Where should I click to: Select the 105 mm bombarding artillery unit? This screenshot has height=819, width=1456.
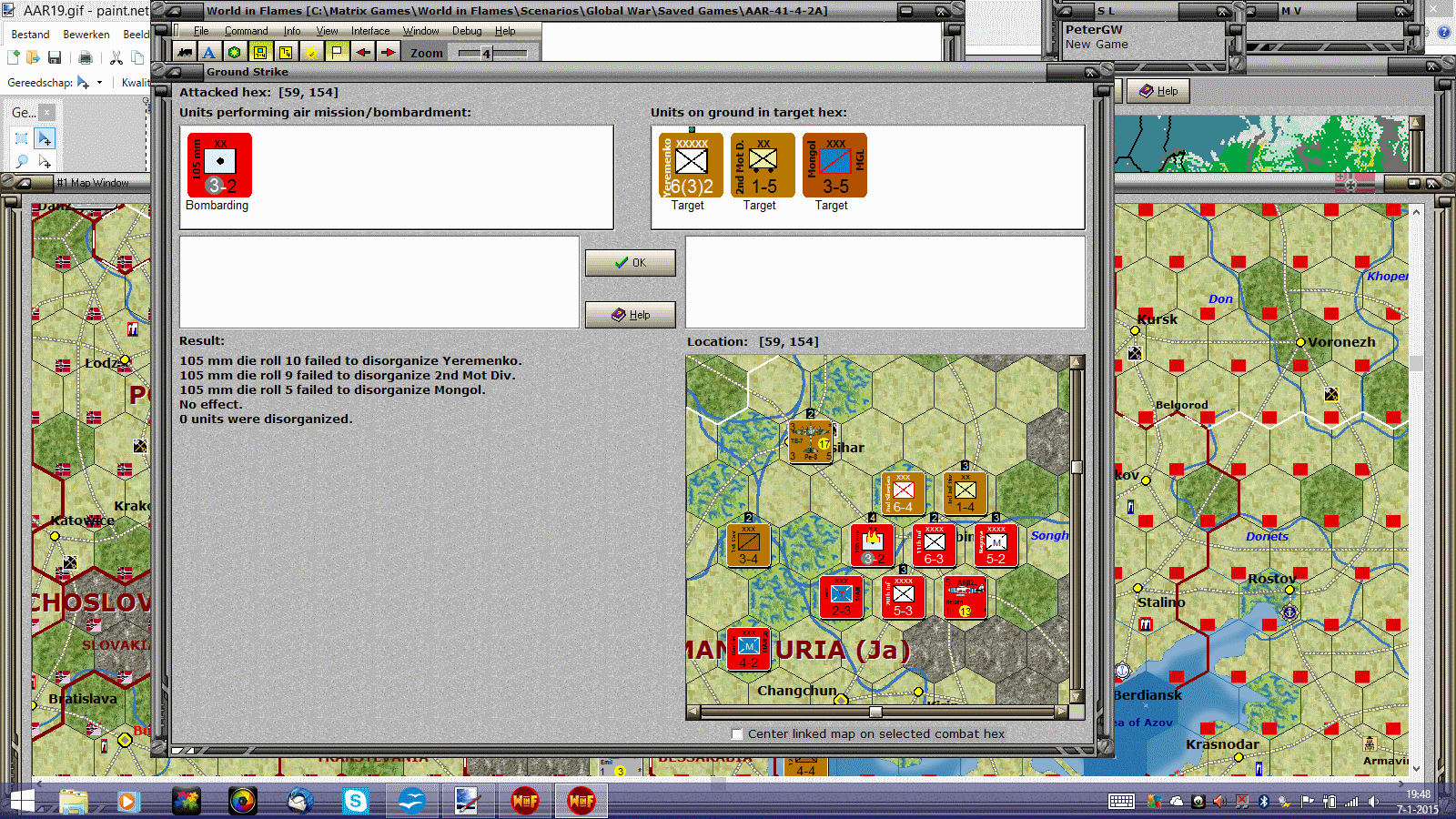pos(219,165)
